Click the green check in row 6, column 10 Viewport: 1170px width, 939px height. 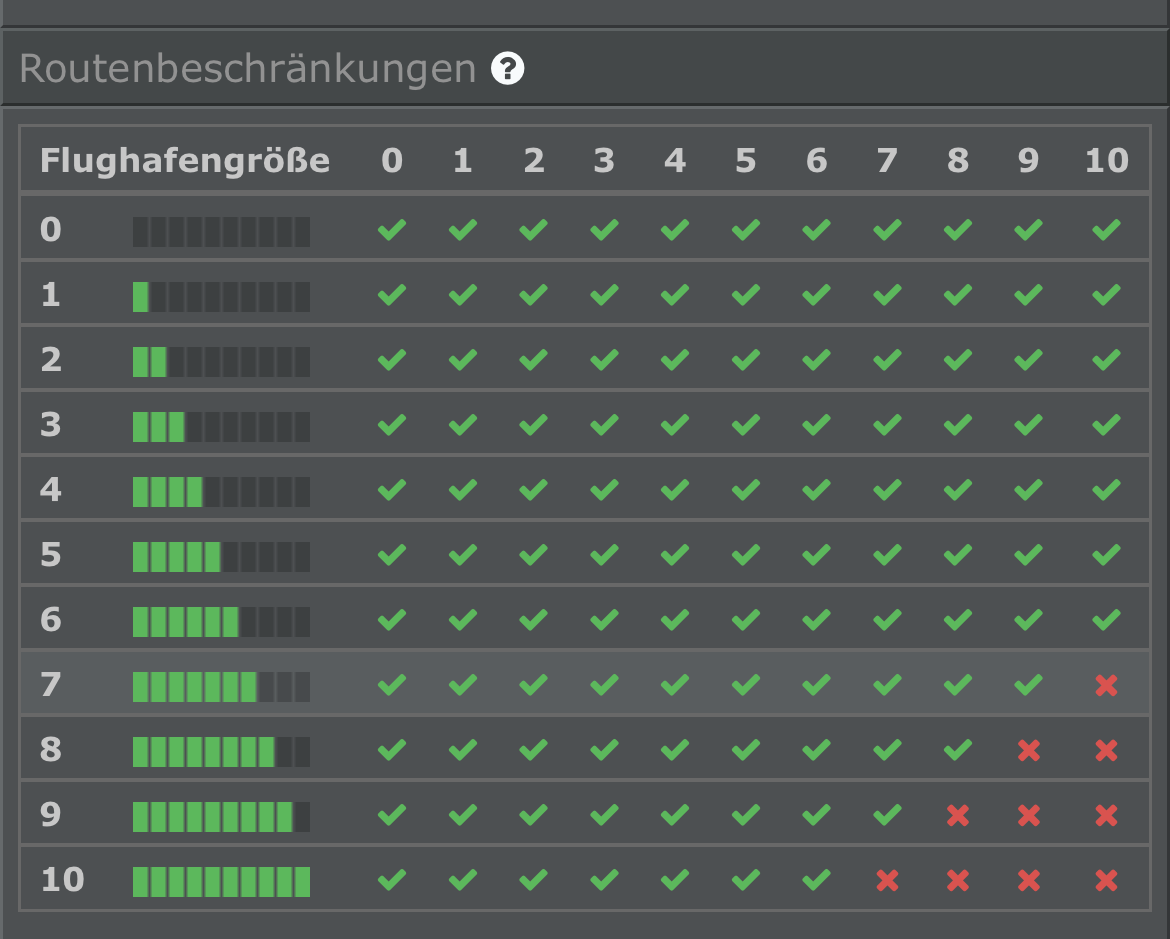click(1106, 620)
